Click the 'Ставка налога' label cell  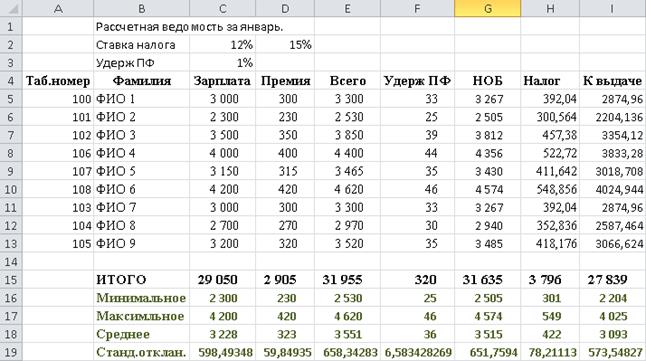click(x=141, y=45)
